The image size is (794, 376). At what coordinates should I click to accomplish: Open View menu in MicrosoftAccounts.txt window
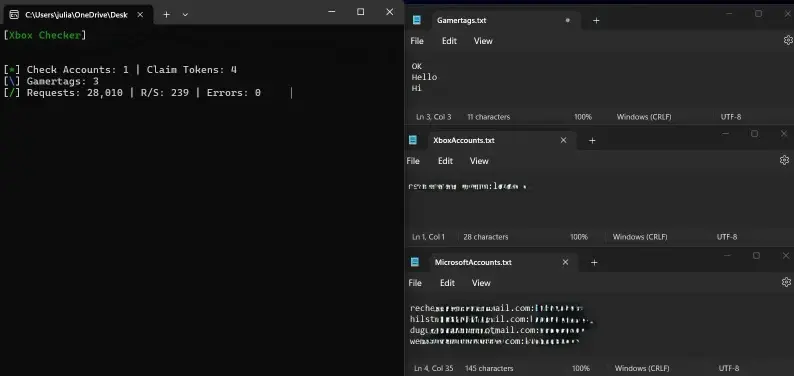481,283
